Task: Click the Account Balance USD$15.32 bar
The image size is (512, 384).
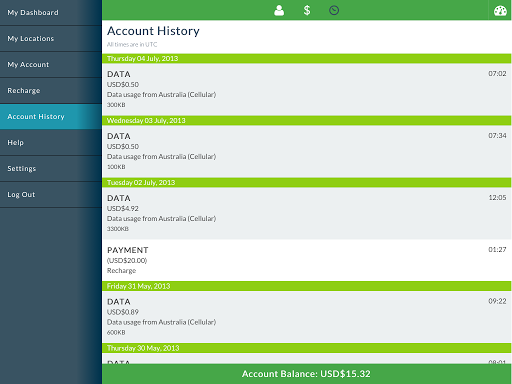Action: point(307,374)
